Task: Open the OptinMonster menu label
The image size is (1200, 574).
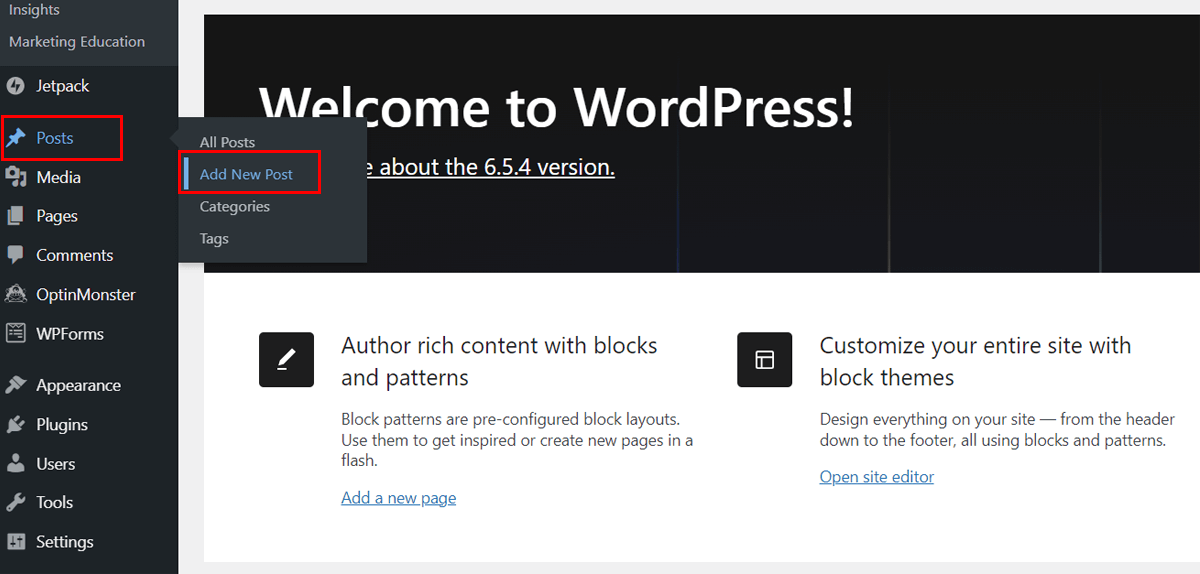Action: tap(86, 294)
